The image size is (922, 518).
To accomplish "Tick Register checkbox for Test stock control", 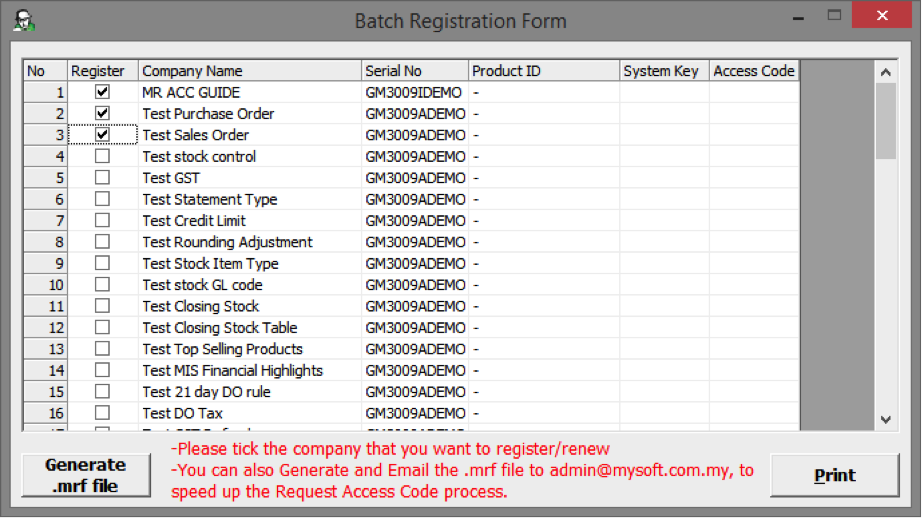I will tap(102, 156).
